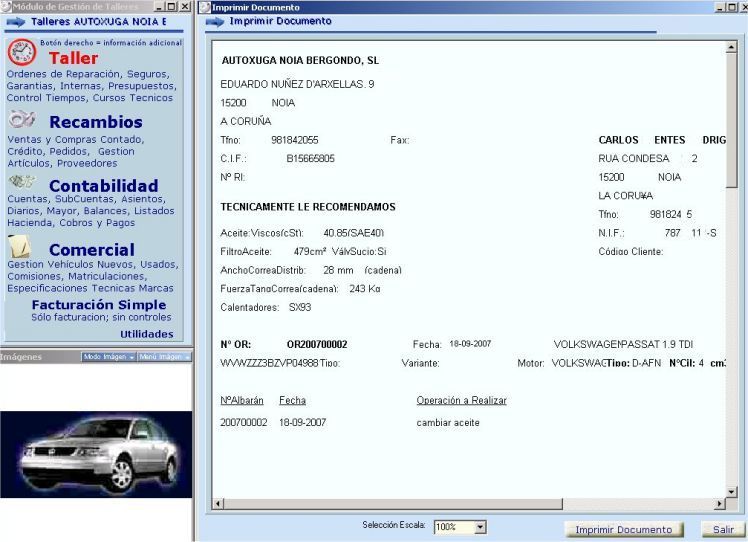
Task: Click 'Artículos, Proveedores' text
Action: pyautogui.click(x=62, y=163)
